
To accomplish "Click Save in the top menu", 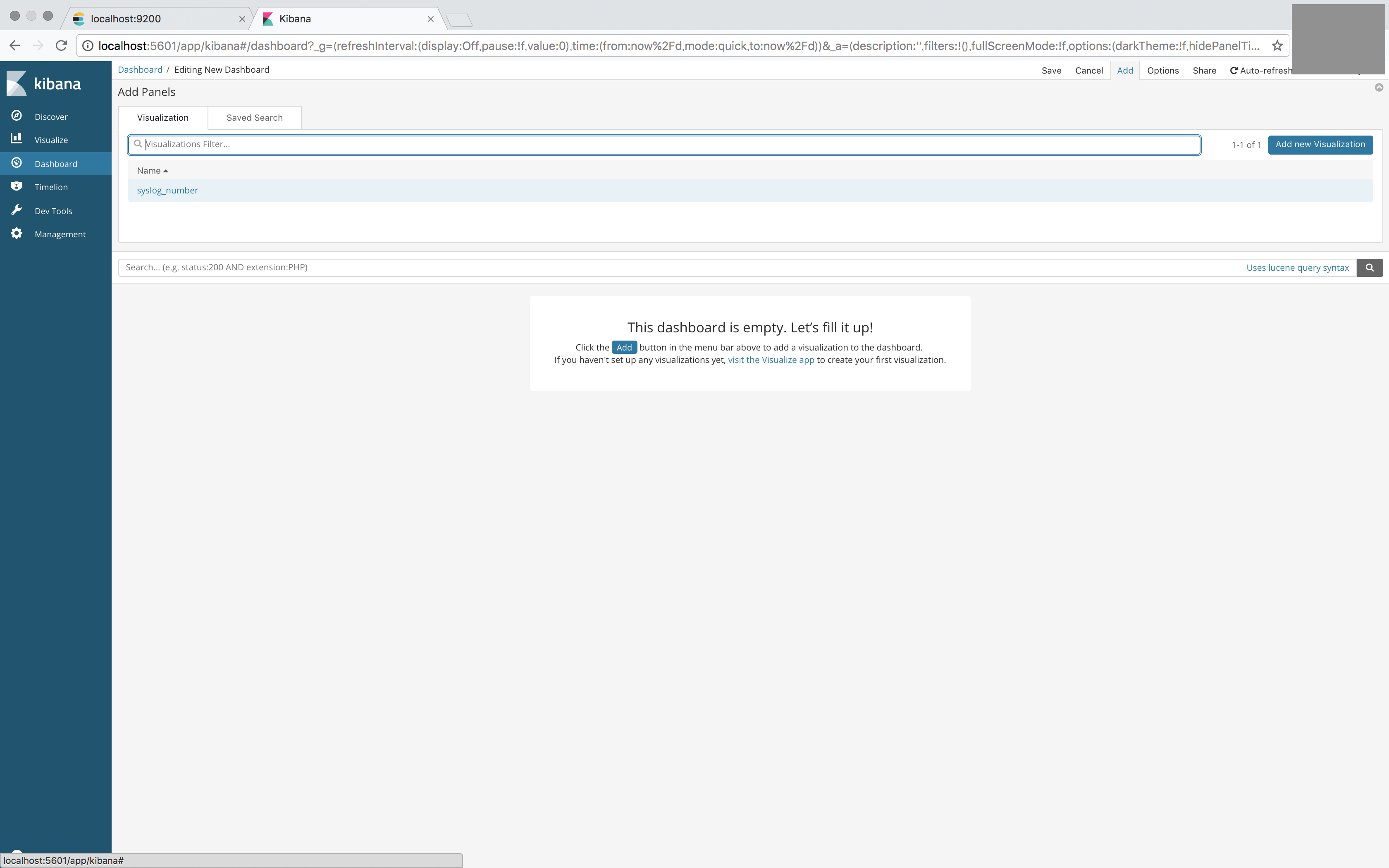I will point(1051,71).
